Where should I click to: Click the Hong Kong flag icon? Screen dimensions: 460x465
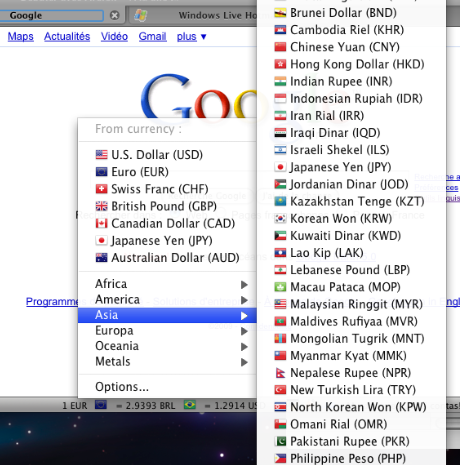(280, 64)
